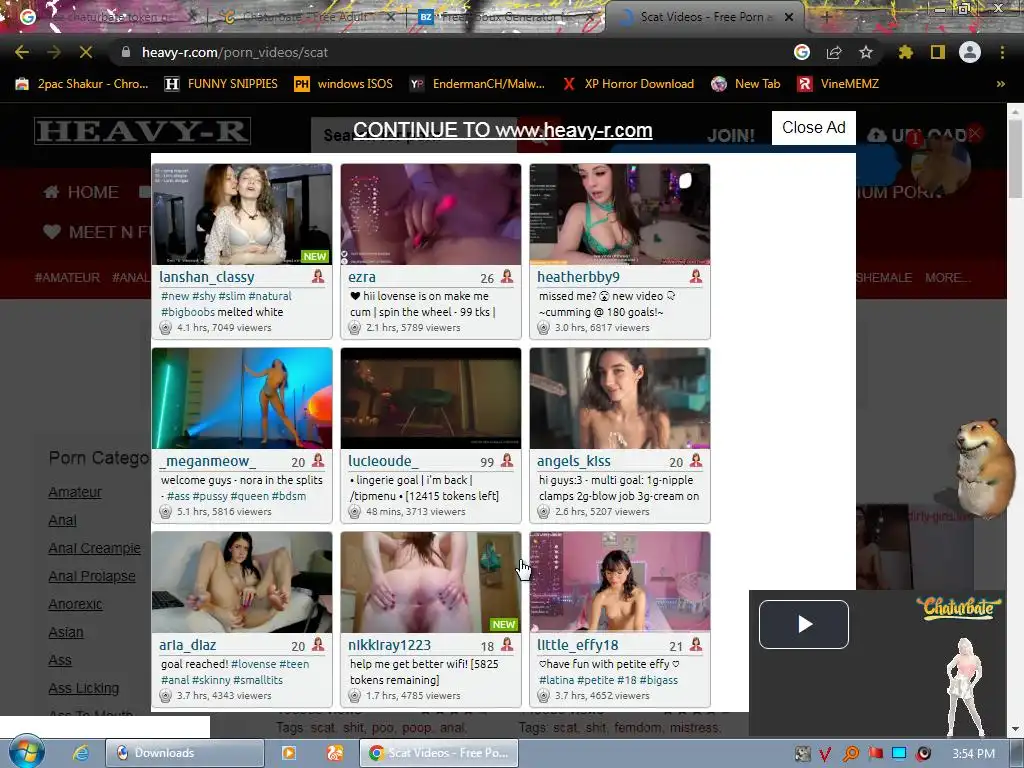This screenshot has width=1024, height=768.
Task: Open a new browser tab with plus button
Action: click(826, 17)
